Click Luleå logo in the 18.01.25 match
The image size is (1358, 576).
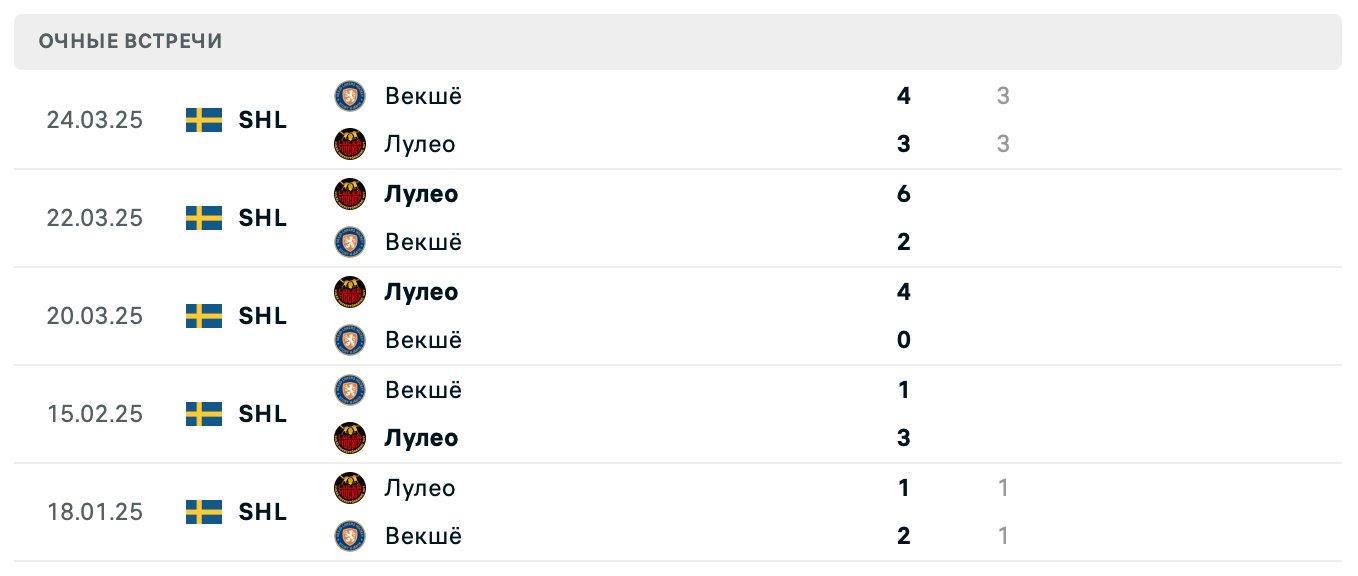click(350, 488)
